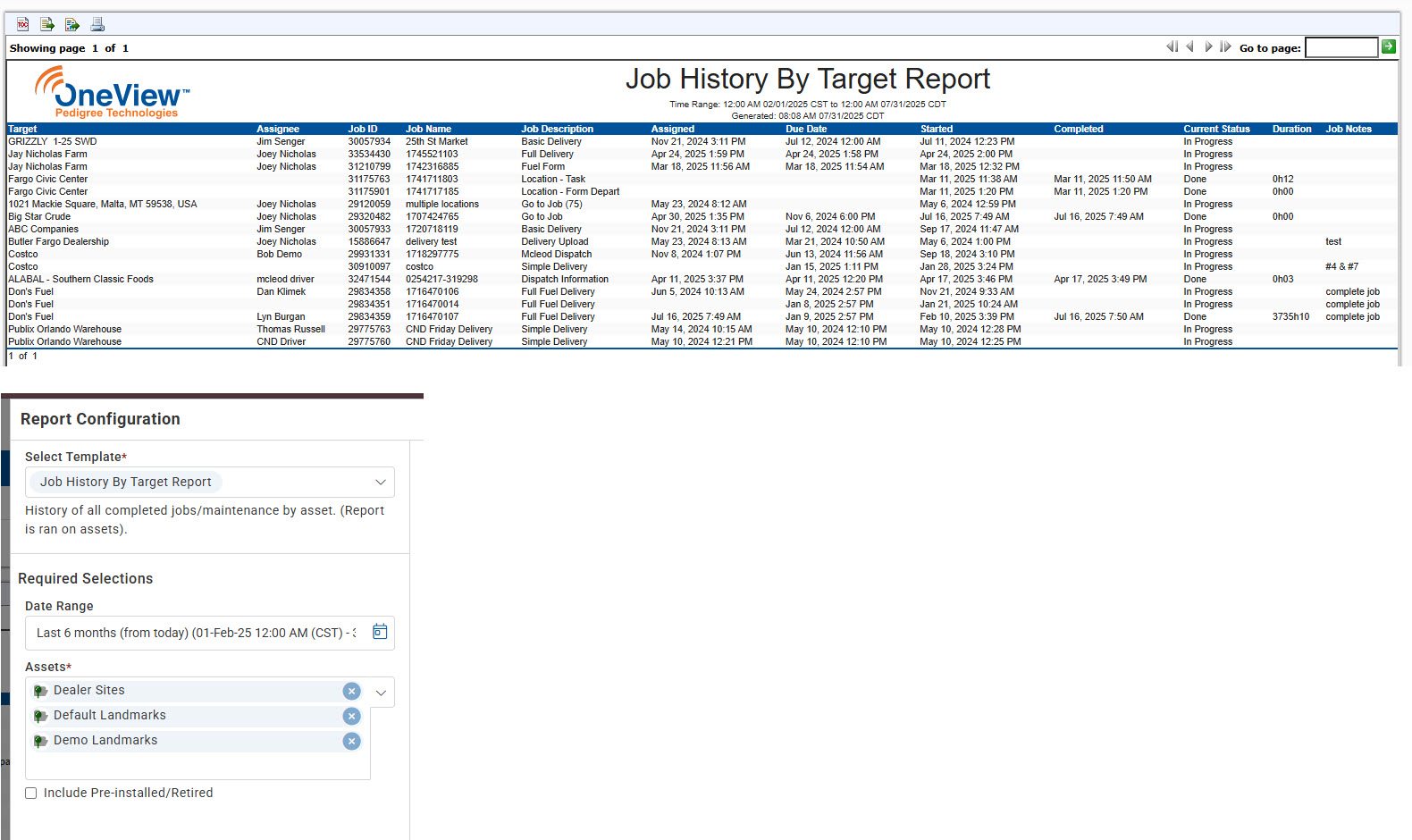Image resolution: width=1412 pixels, height=840 pixels.
Task: Click the Job Notes column header
Action: pos(1349,129)
